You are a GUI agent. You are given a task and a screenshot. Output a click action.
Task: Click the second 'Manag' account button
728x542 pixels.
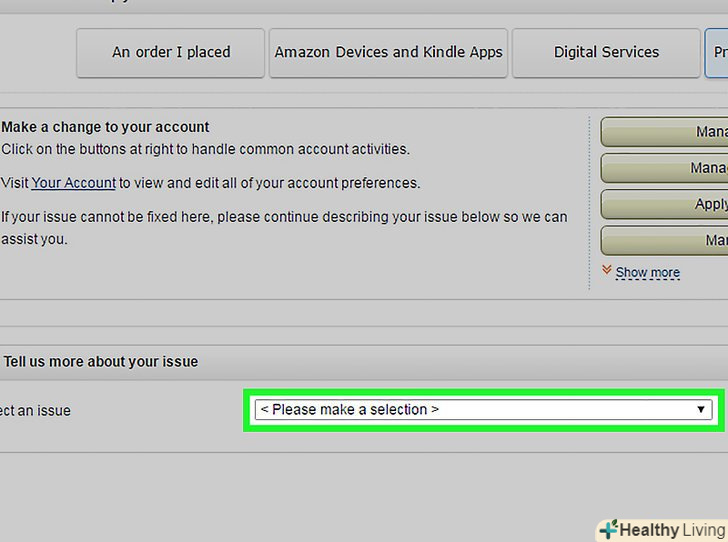pyautogui.click(x=666, y=168)
